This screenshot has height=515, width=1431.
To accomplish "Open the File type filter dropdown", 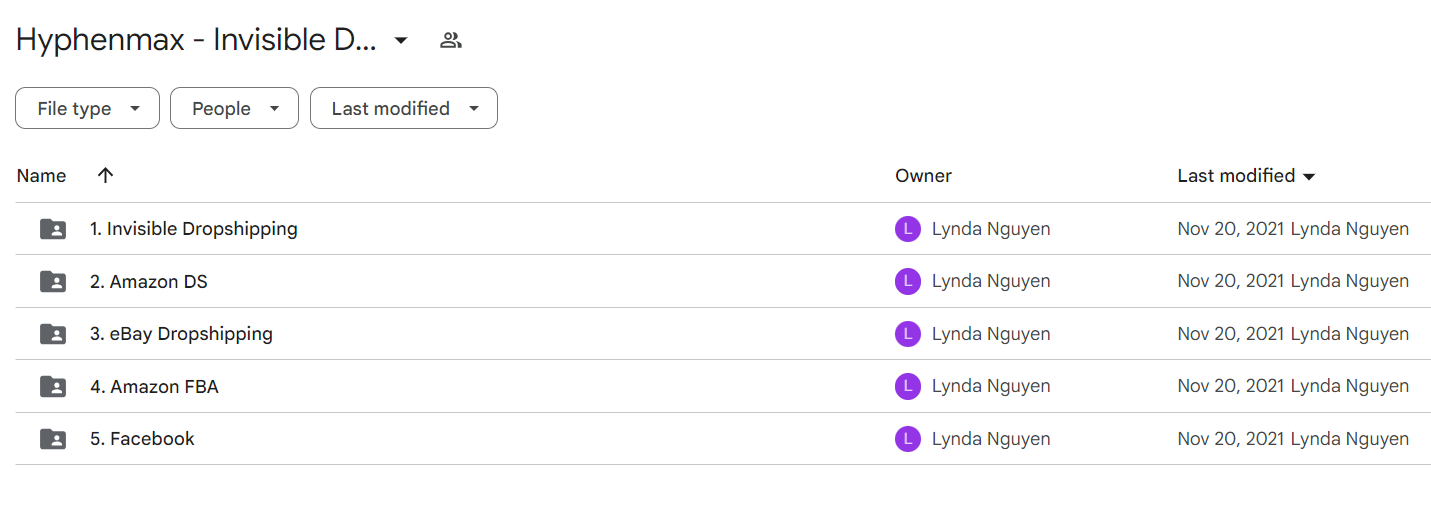I will click(x=87, y=109).
